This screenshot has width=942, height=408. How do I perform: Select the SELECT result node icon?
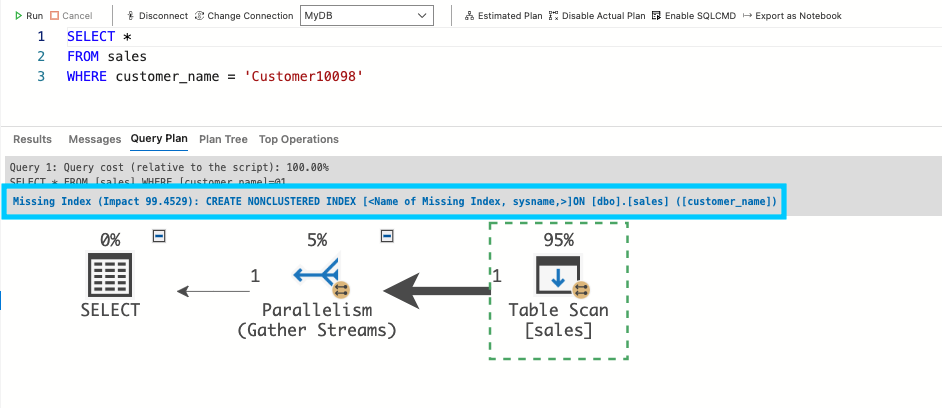click(x=110, y=274)
